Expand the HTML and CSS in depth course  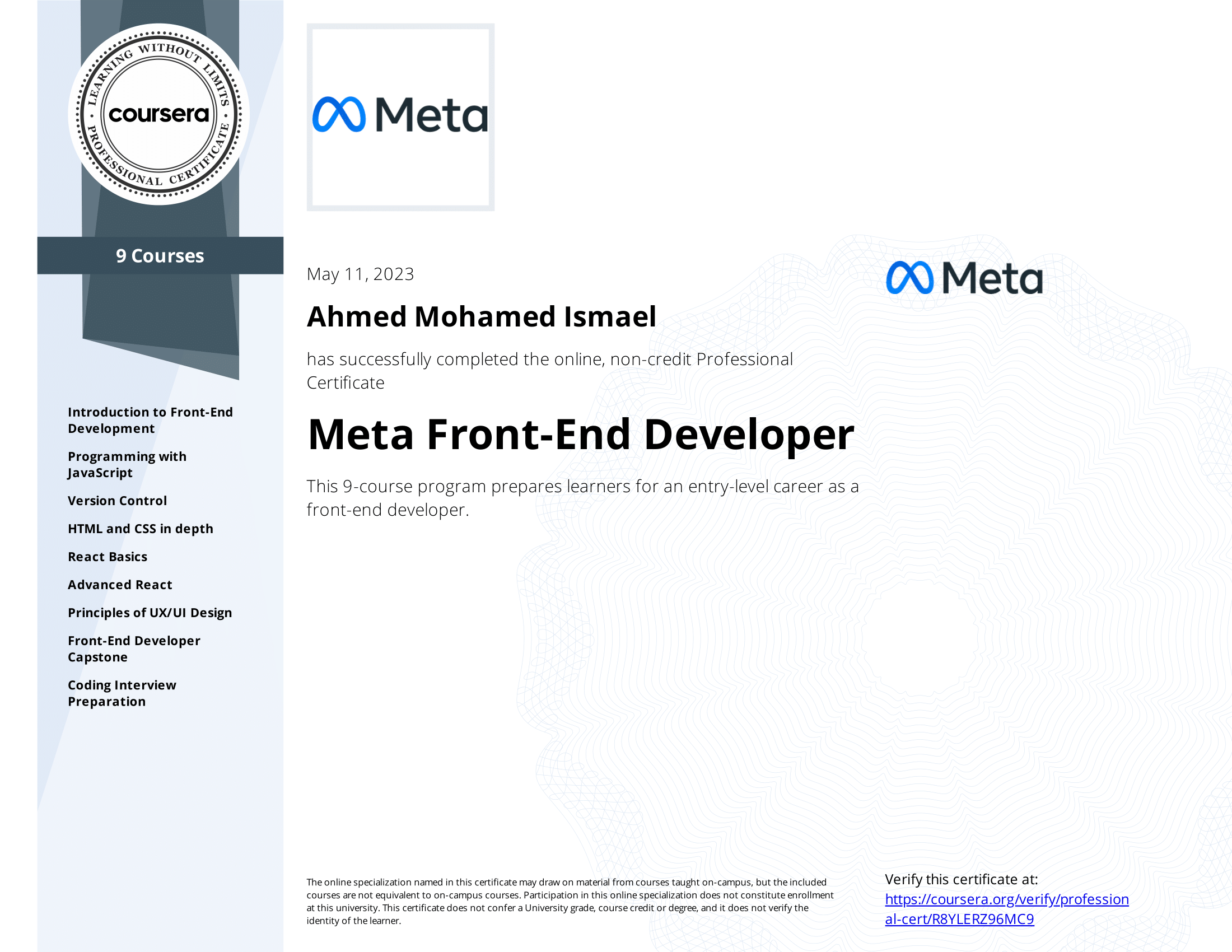[x=139, y=527]
